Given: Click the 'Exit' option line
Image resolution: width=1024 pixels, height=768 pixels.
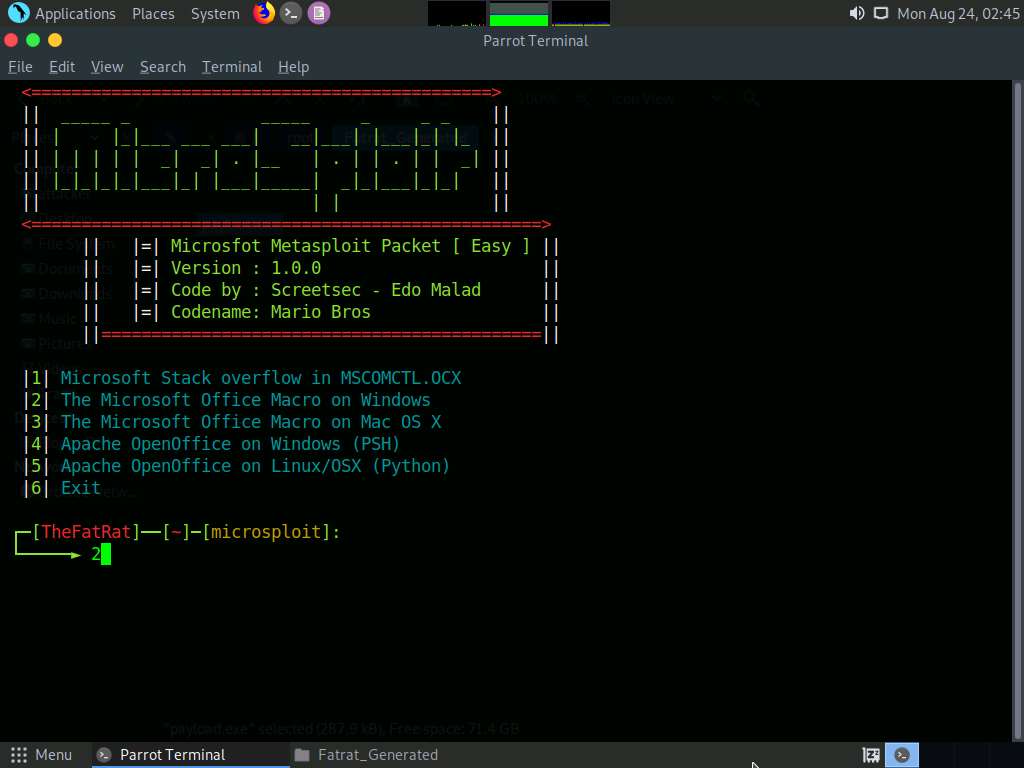Looking at the screenshot, I should pos(80,488).
